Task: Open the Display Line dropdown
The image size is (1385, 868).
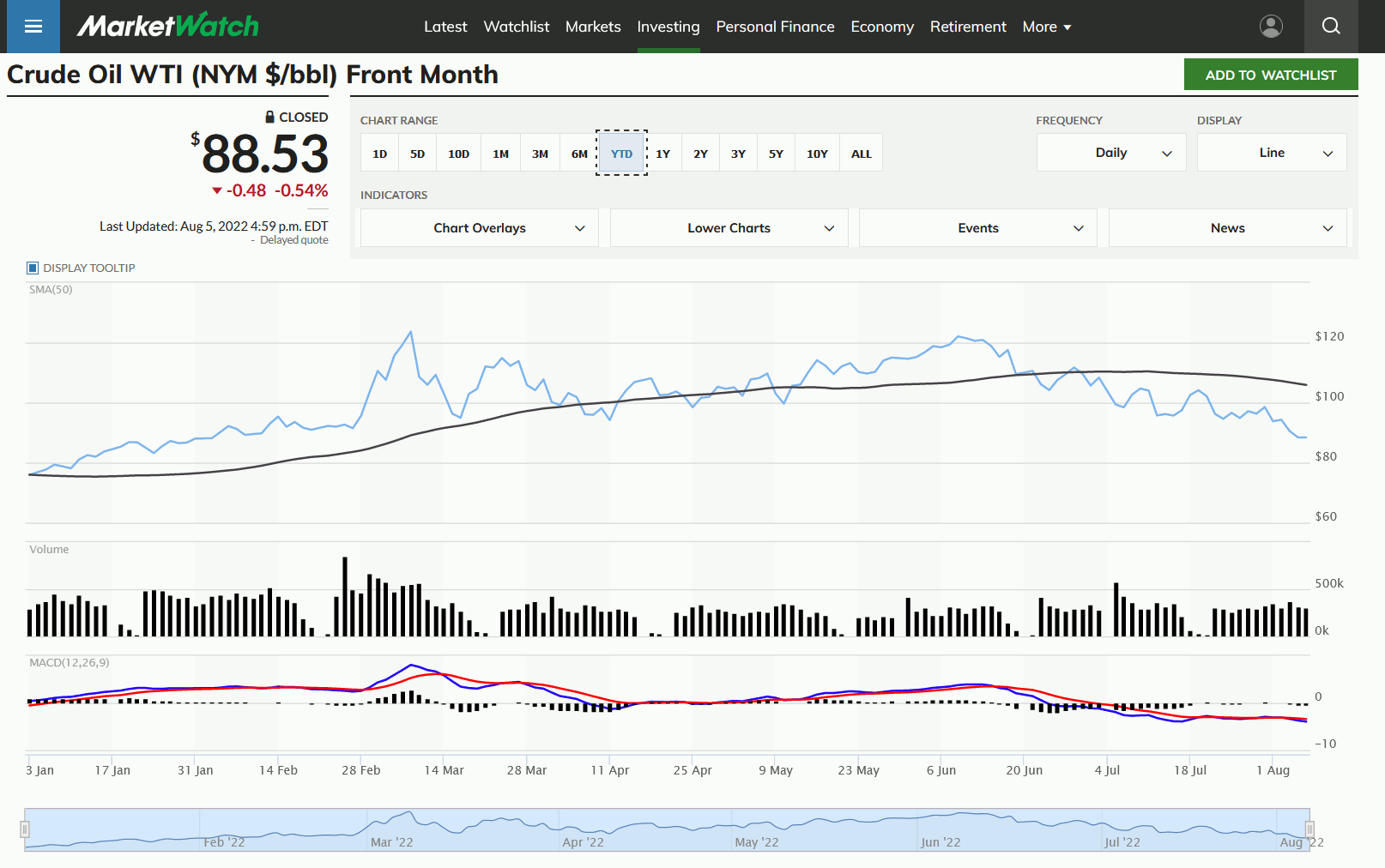Action: tap(1272, 153)
